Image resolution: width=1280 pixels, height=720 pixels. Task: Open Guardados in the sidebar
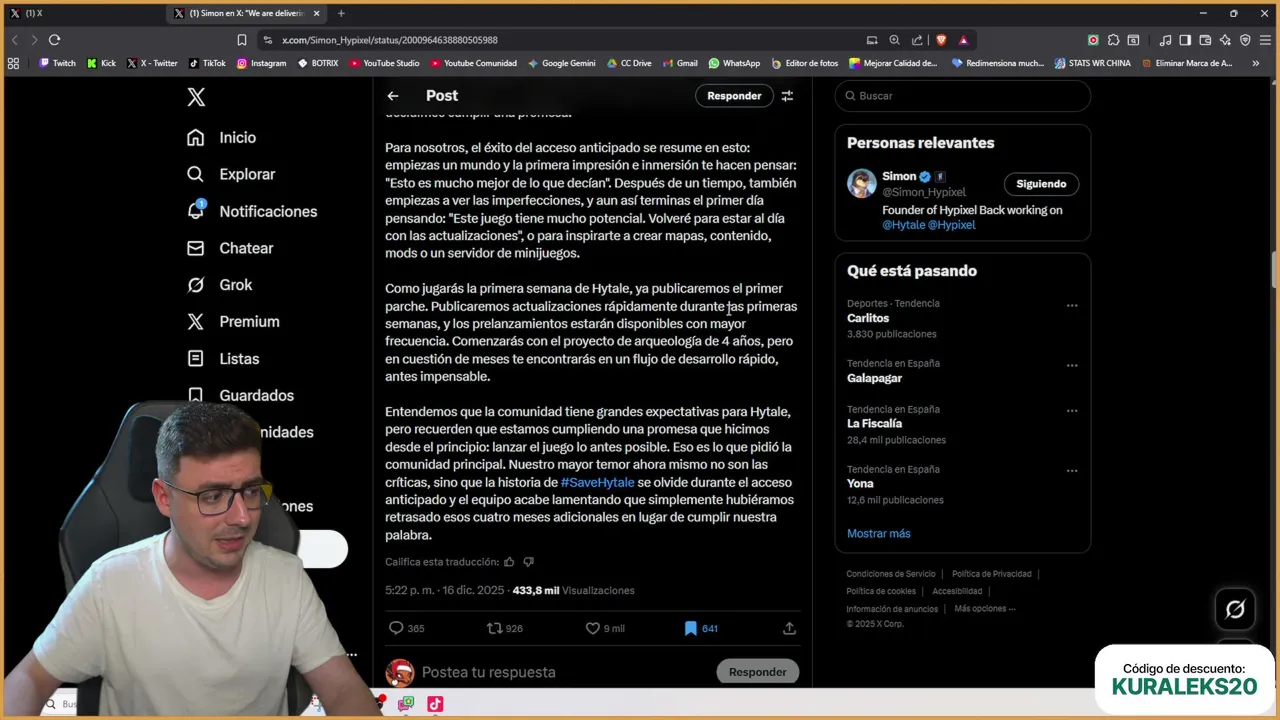241,396
